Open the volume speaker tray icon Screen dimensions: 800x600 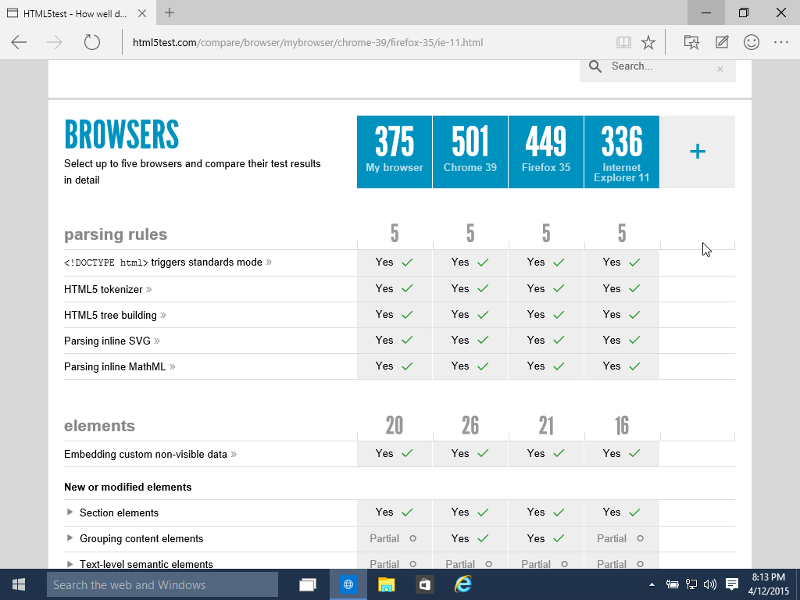click(710, 585)
